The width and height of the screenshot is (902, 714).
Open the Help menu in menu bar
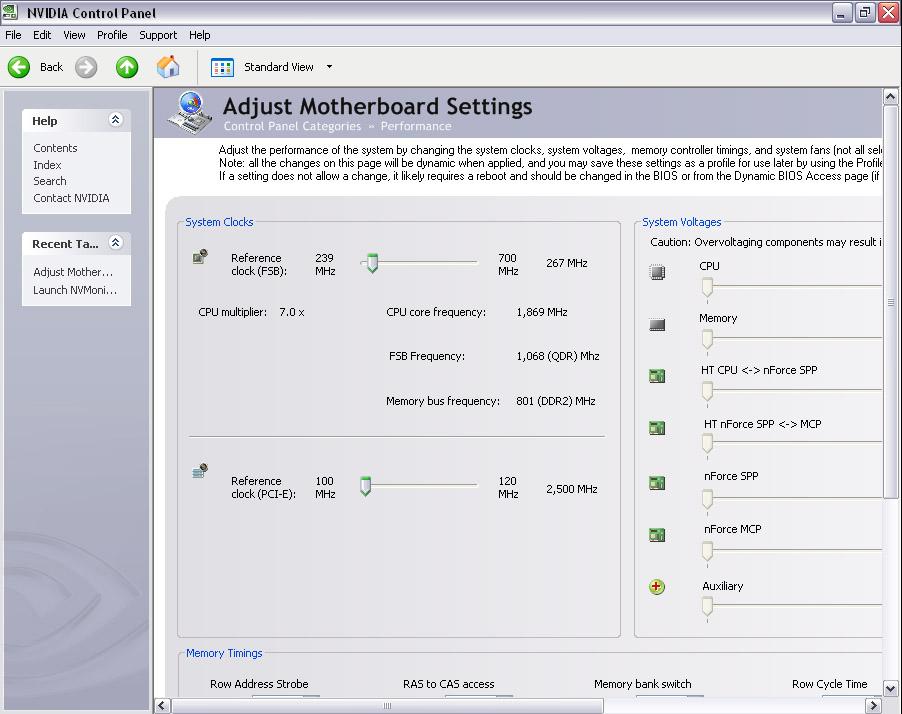tap(200, 35)
